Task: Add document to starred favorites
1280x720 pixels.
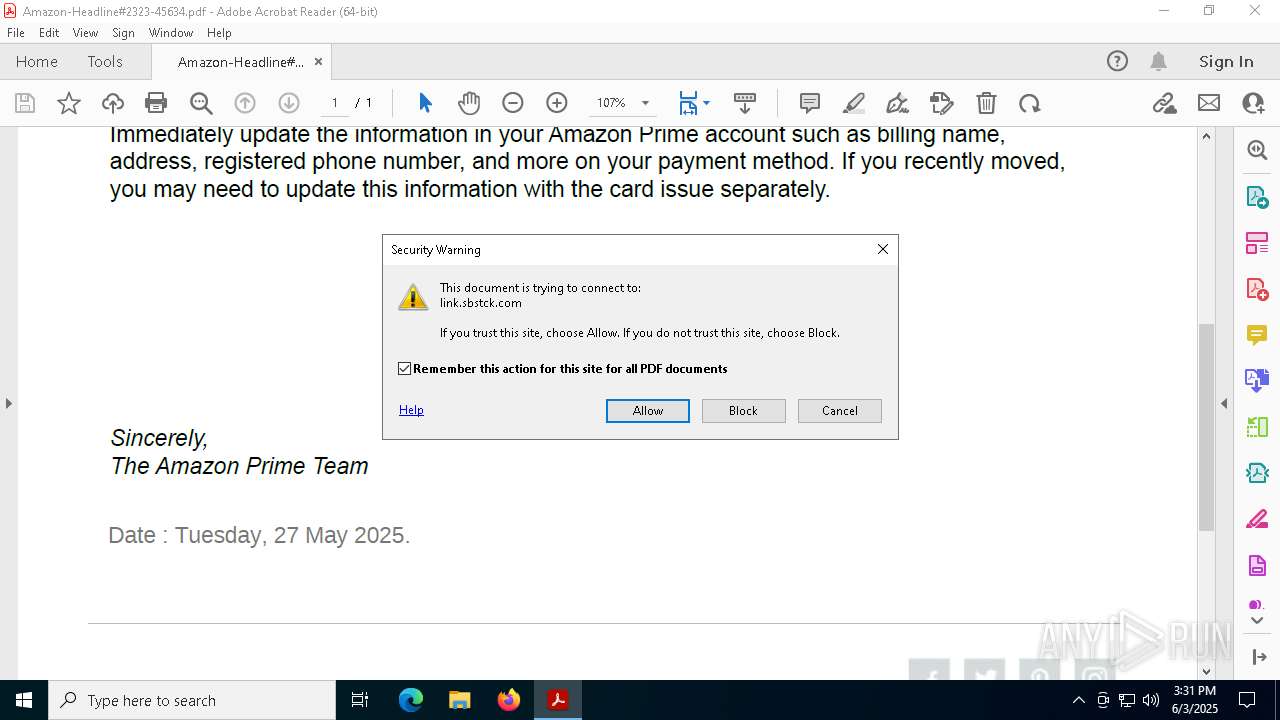Action: (69, 103)
